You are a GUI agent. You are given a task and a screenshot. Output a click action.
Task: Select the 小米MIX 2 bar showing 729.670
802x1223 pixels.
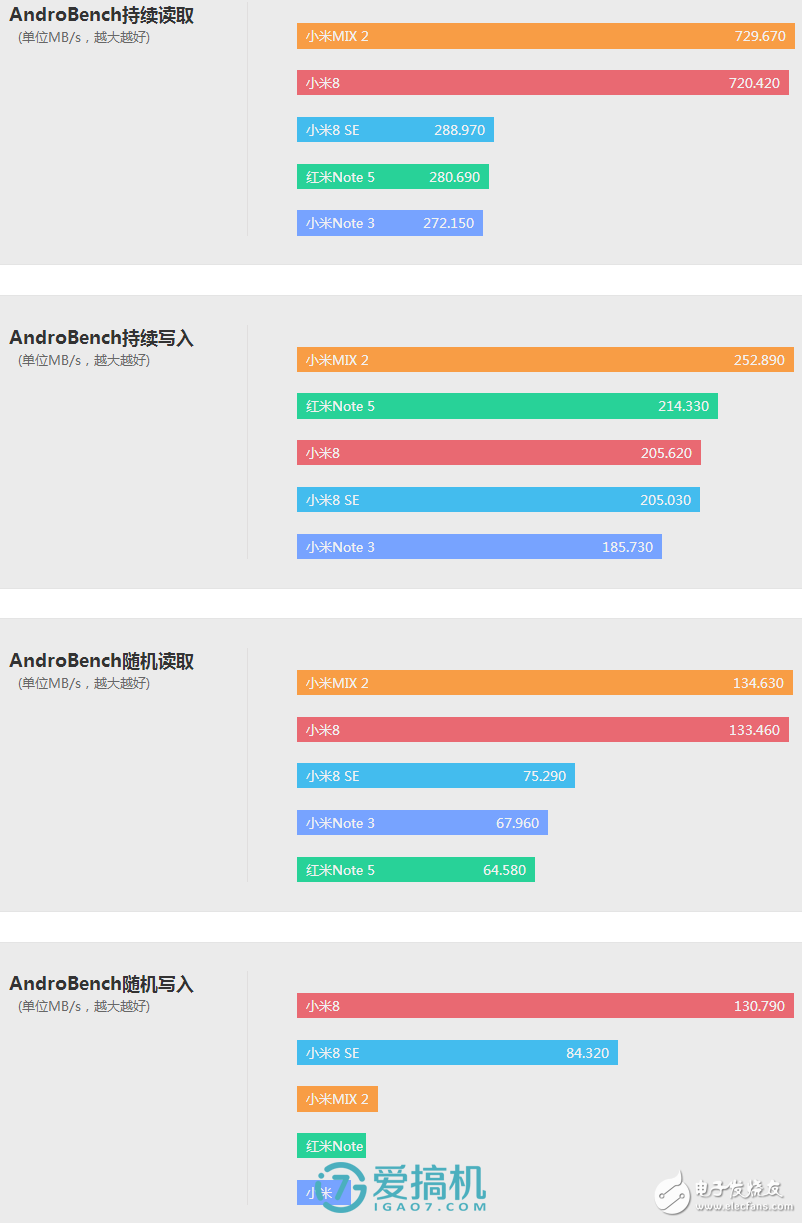coord(545,37)
